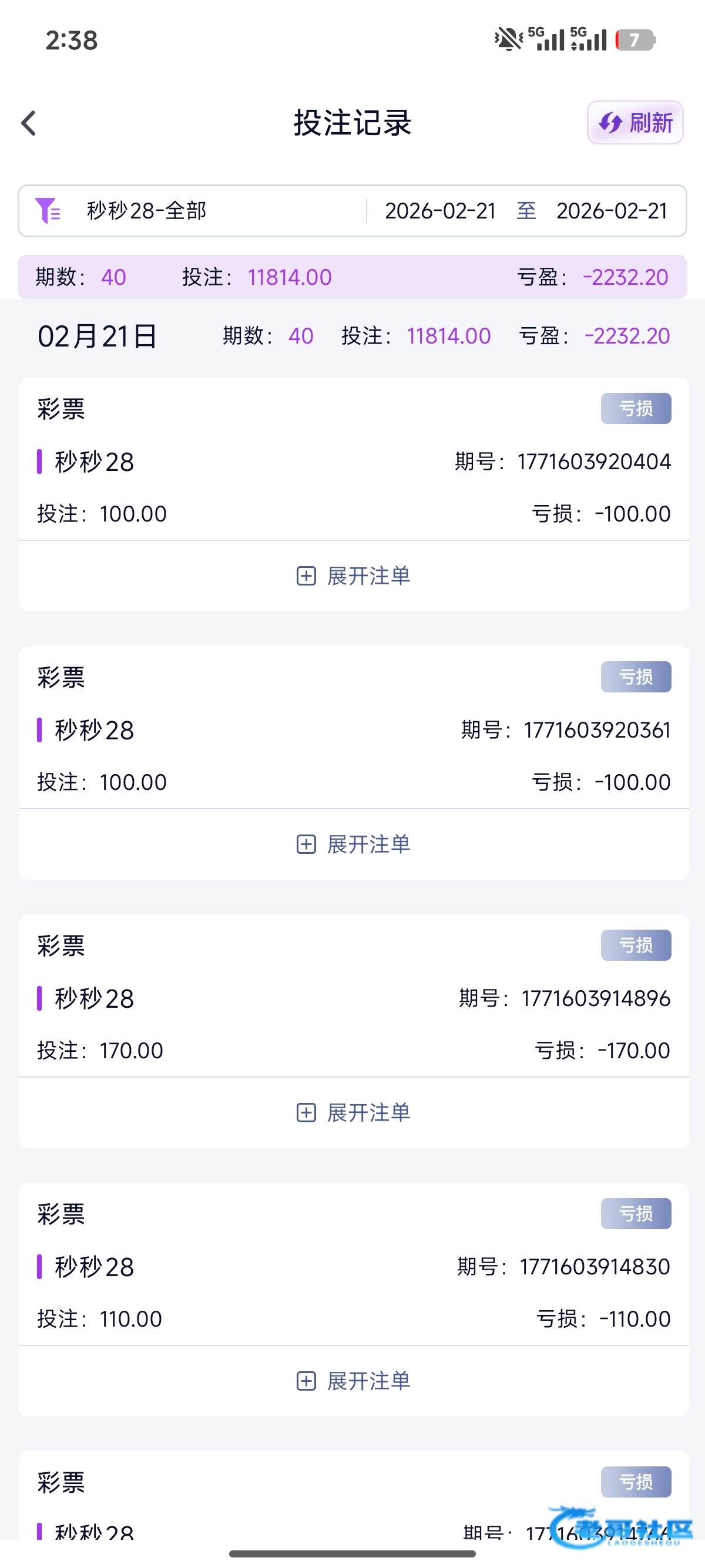This screenshot has width=705, height=1568.
Task: Tap plus icon for period 1771603914896
Action: pyautogui.click(x=305, y=1113)
